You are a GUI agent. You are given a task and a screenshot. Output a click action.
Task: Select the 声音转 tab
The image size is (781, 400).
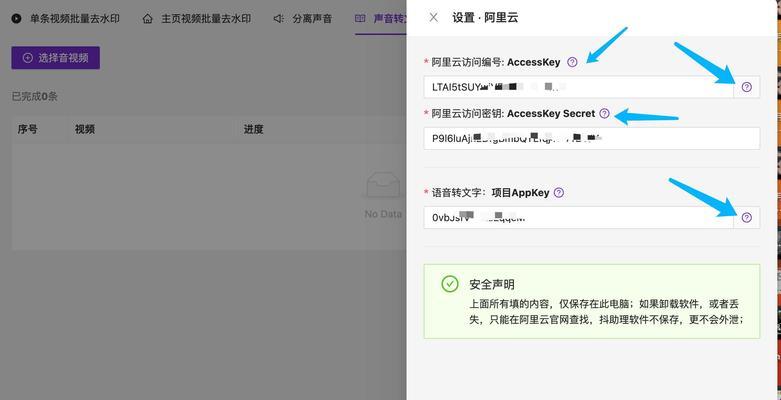click(x=381, y=19)
